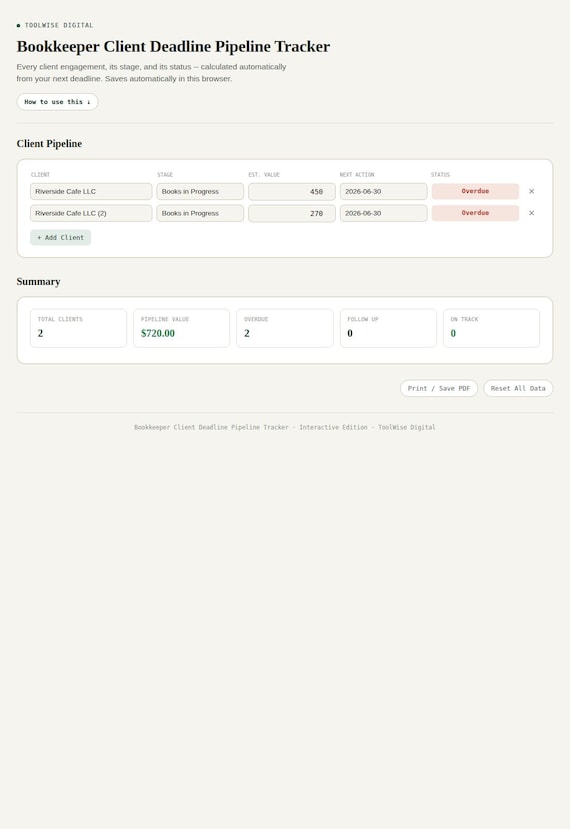This screenshot has width=570, height=829.
Task: Change next action date for Riverside Cafe LLC (2)
Action: [383, 213]
